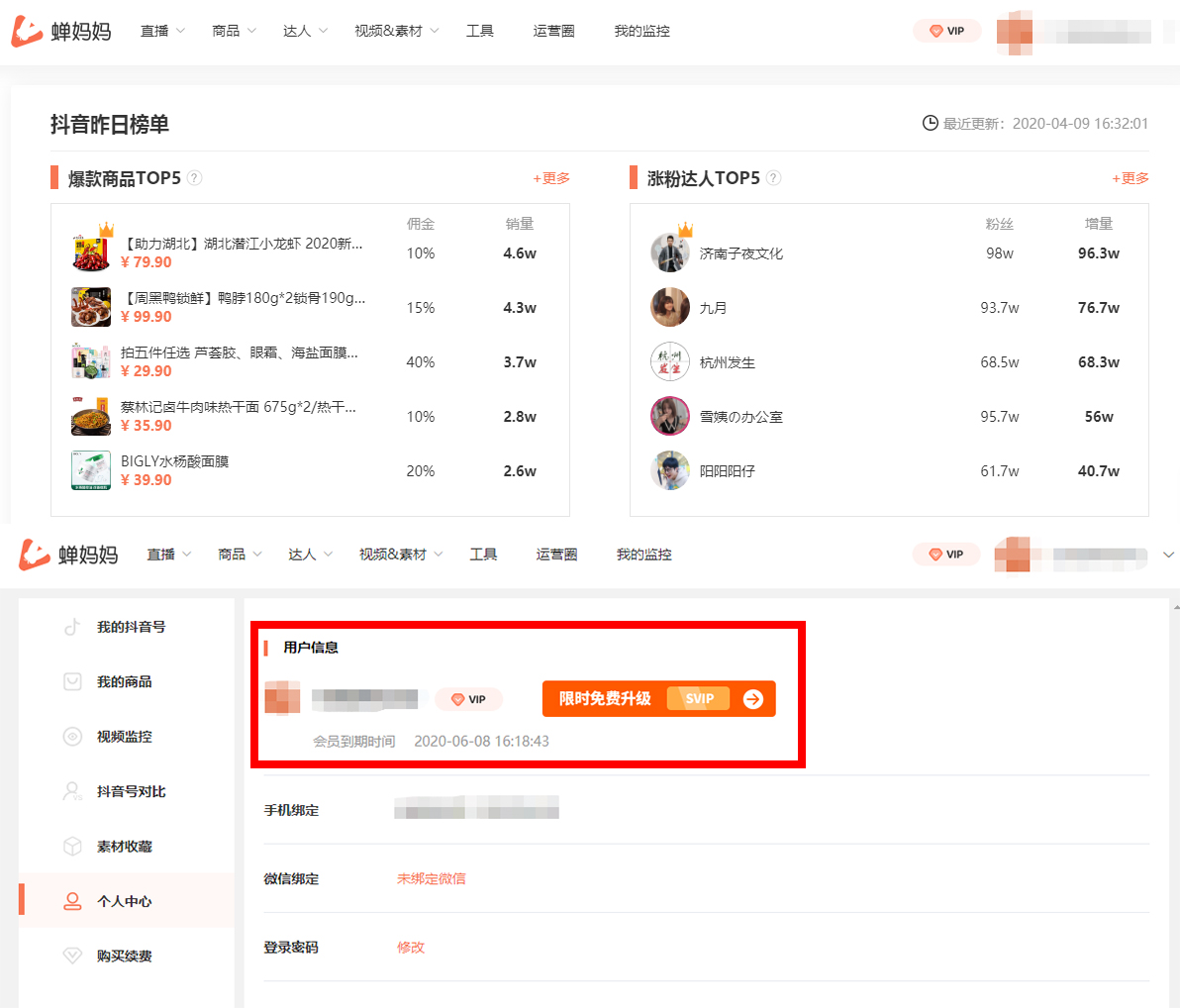This screenshot has width=1180, height=1008.
Task: Open 雪姨の办公室 avatar
Action: pos(670,416)
